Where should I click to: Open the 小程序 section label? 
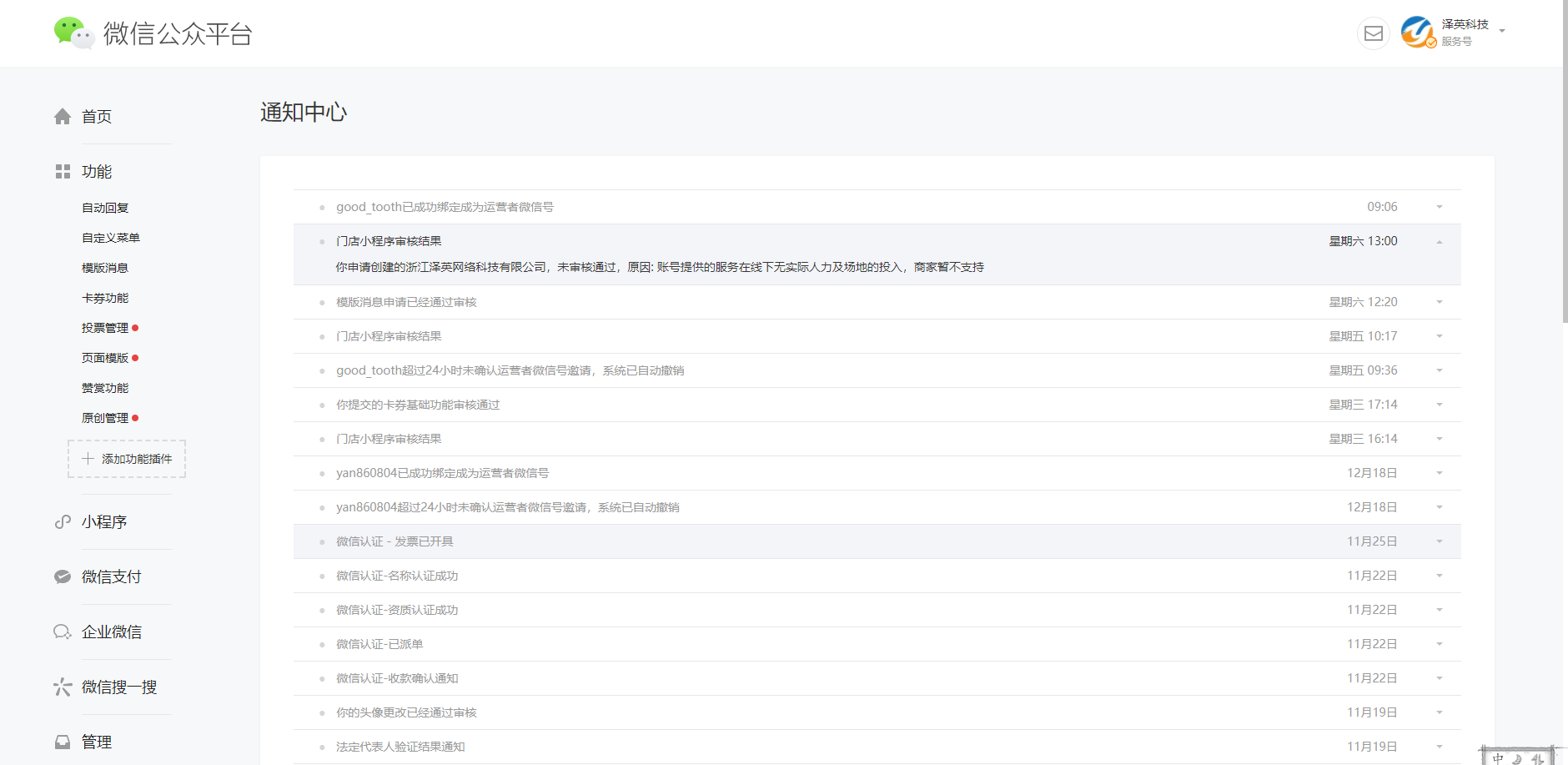coord(104,522)
